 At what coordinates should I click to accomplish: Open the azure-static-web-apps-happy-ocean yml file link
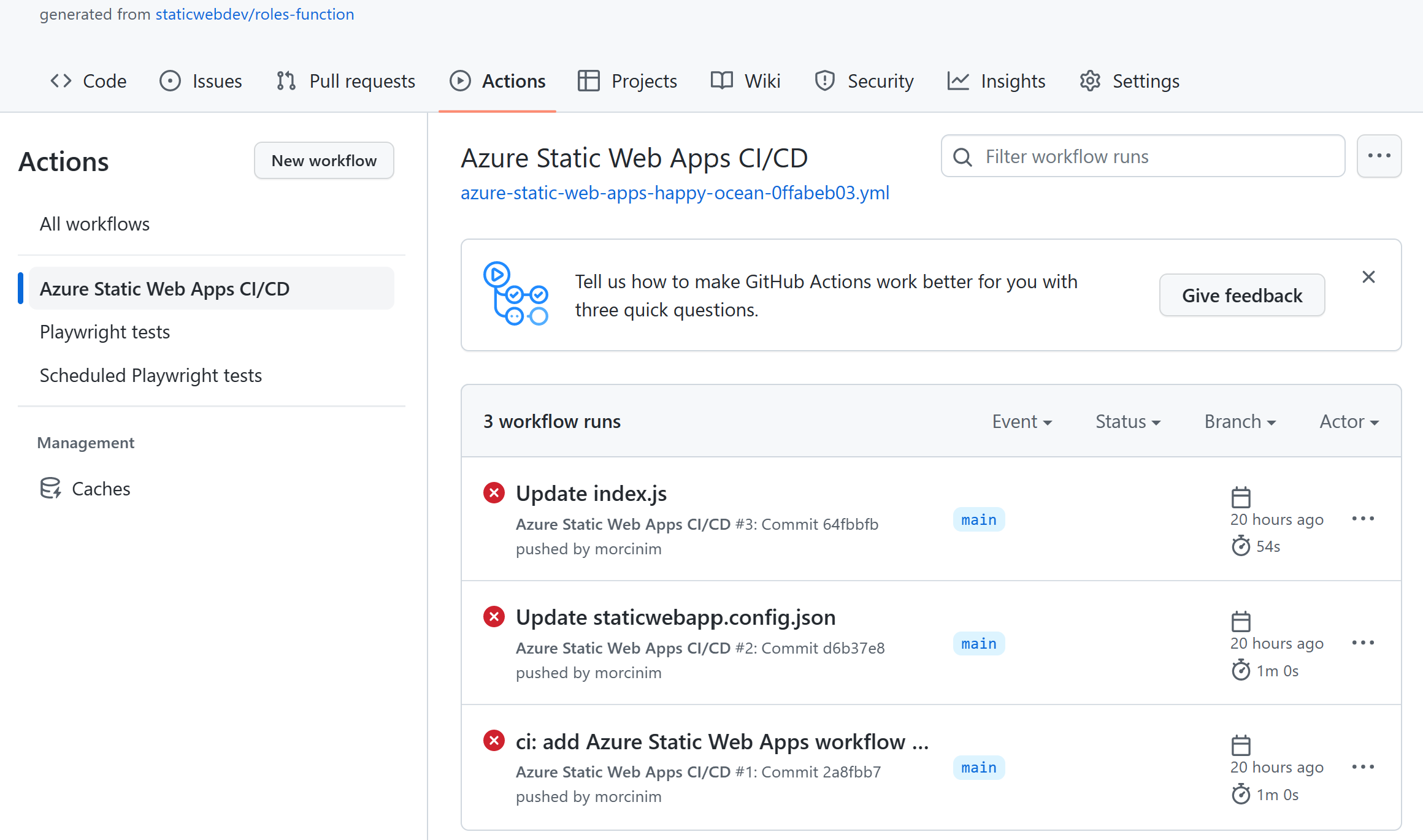[x=675, y=193]
